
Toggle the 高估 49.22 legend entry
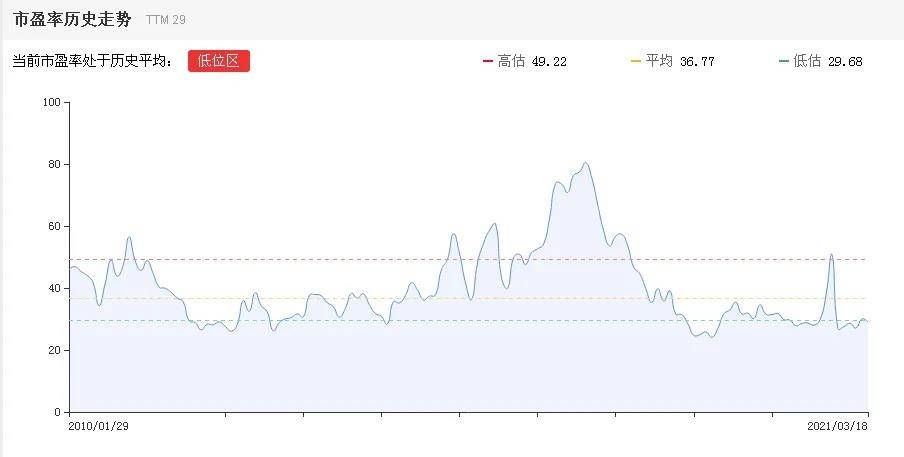point(525,61)
